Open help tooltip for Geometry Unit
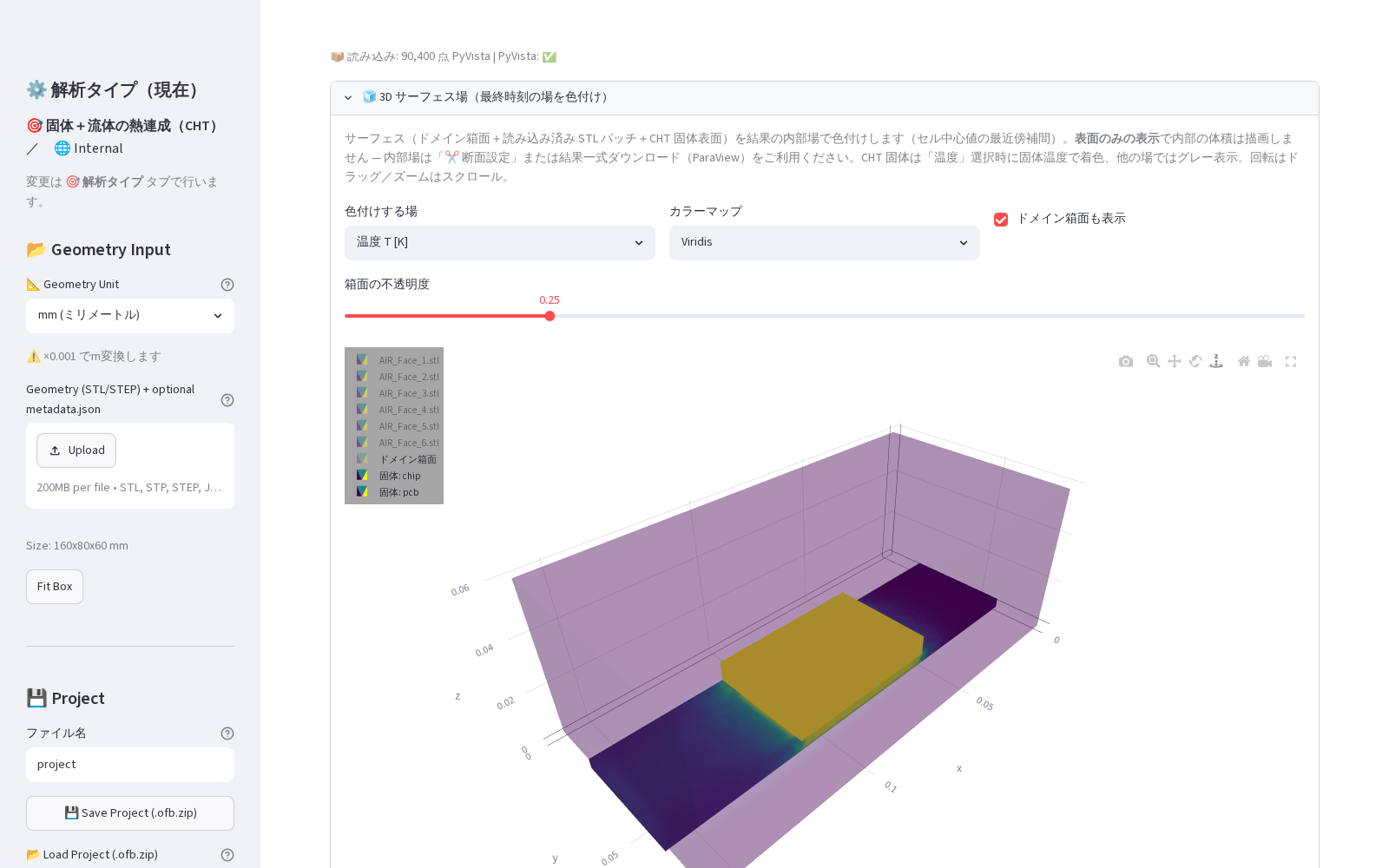1389x868 pixels. click(227, 285)
